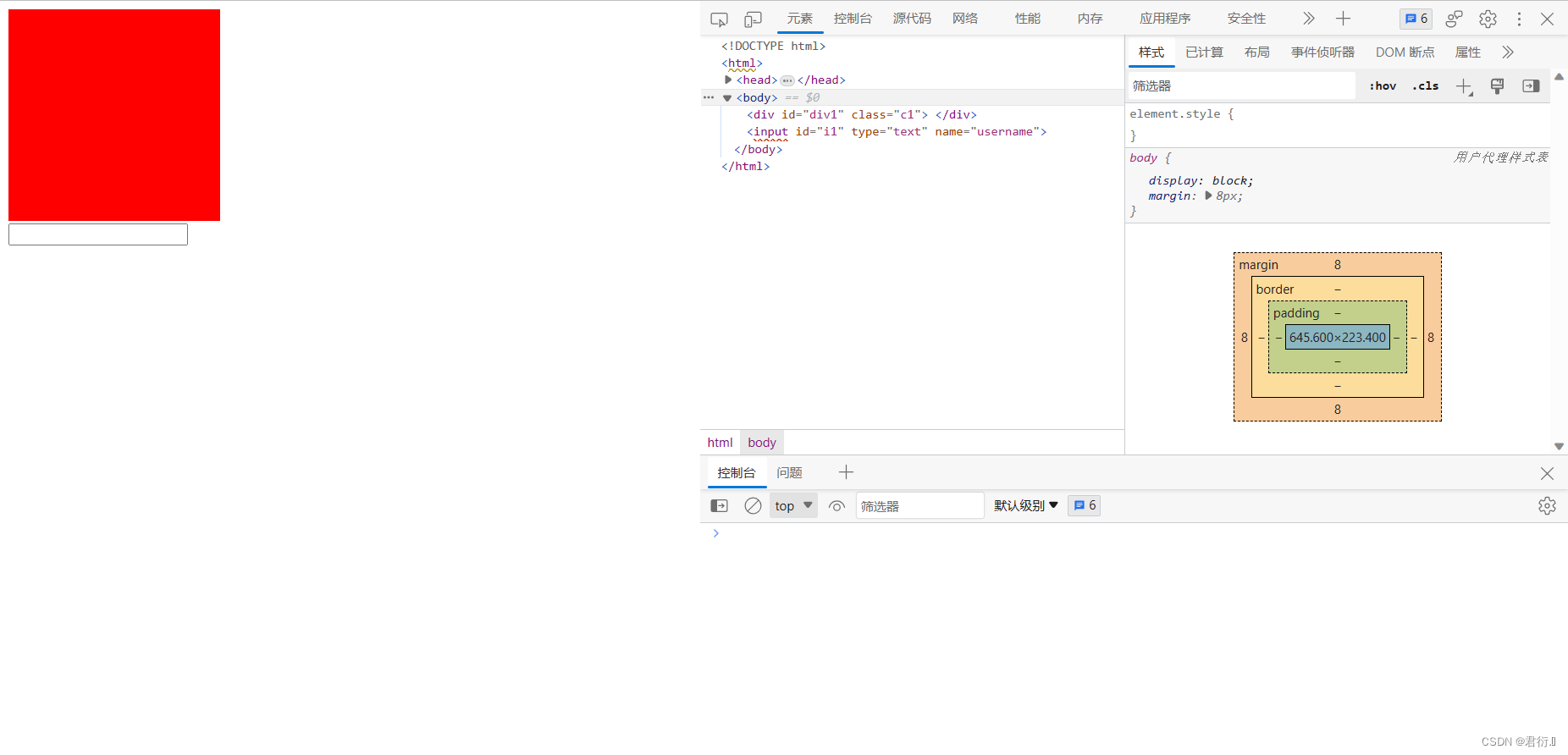
Task: Select the <html> opening tag row
Action: 742,63
